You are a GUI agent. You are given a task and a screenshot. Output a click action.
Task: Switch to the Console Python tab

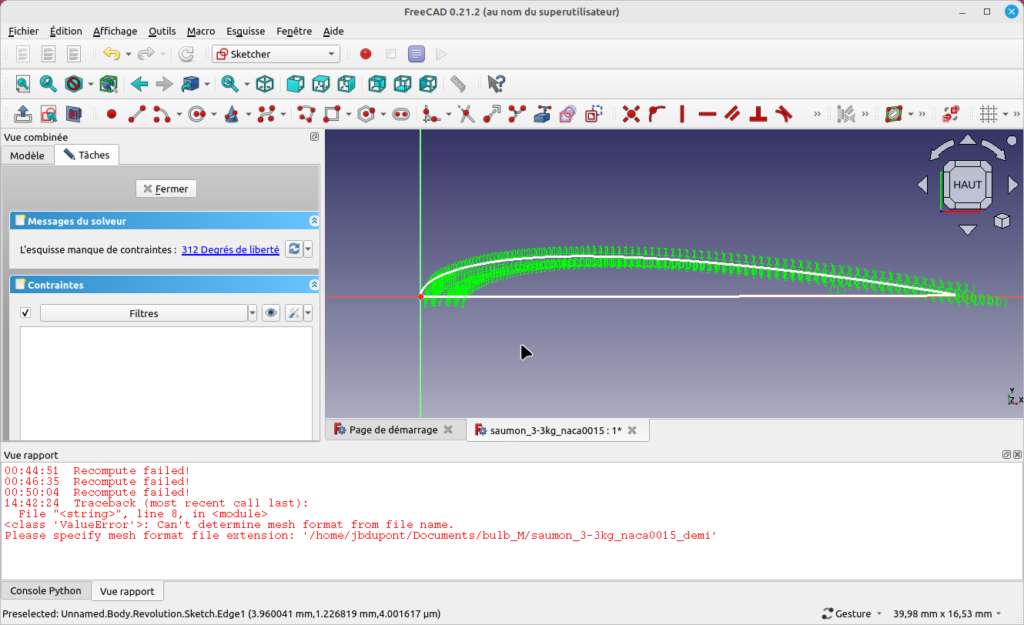(x=46, y=590)
